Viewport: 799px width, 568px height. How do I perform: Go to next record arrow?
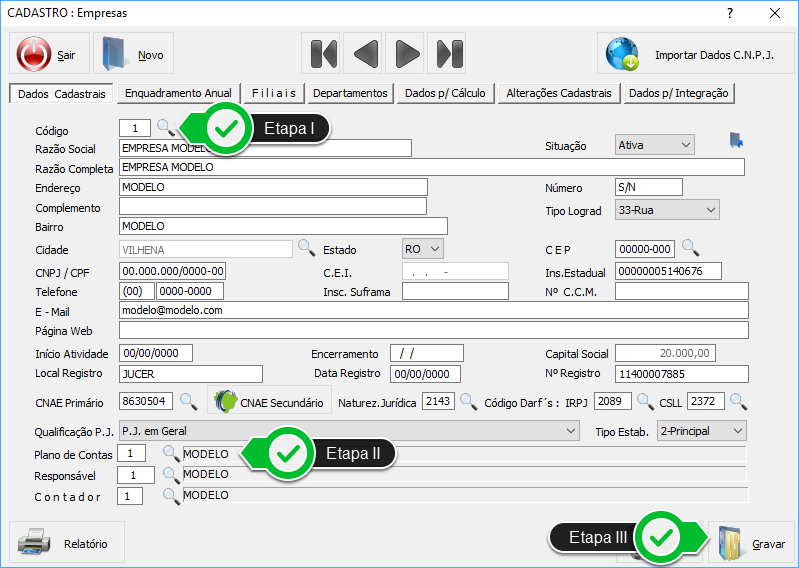click(406, 53)
